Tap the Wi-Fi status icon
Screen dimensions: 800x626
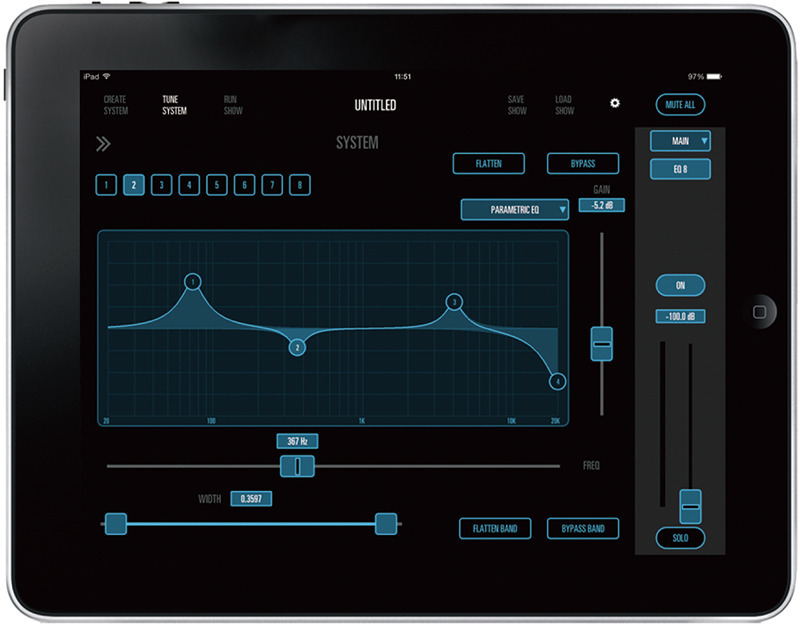point(106,77)
